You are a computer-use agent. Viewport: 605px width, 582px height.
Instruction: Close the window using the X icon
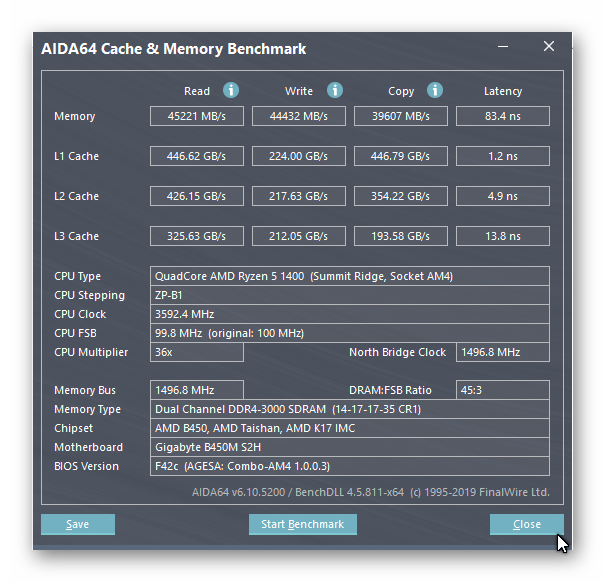click(549, 46)
